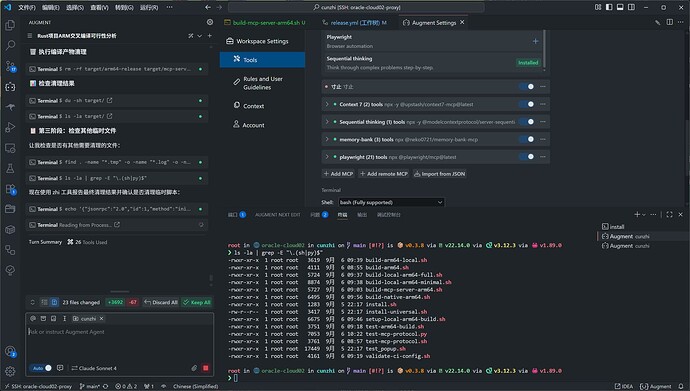Viewport: 690px width, 391px height.
Task: Select the AUGMENT NEXT EDIT panel tab
Action: (x=278, y=215)
